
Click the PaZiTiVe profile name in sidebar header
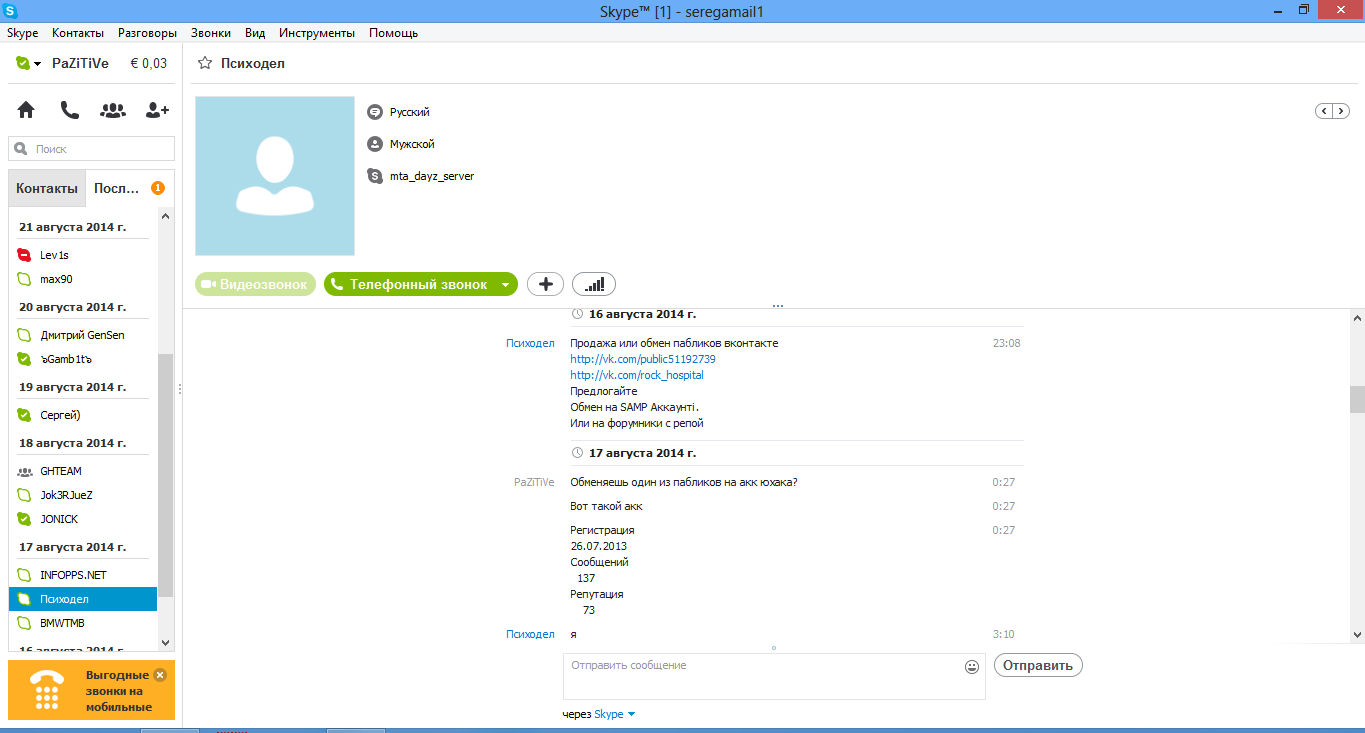[80, 63]
